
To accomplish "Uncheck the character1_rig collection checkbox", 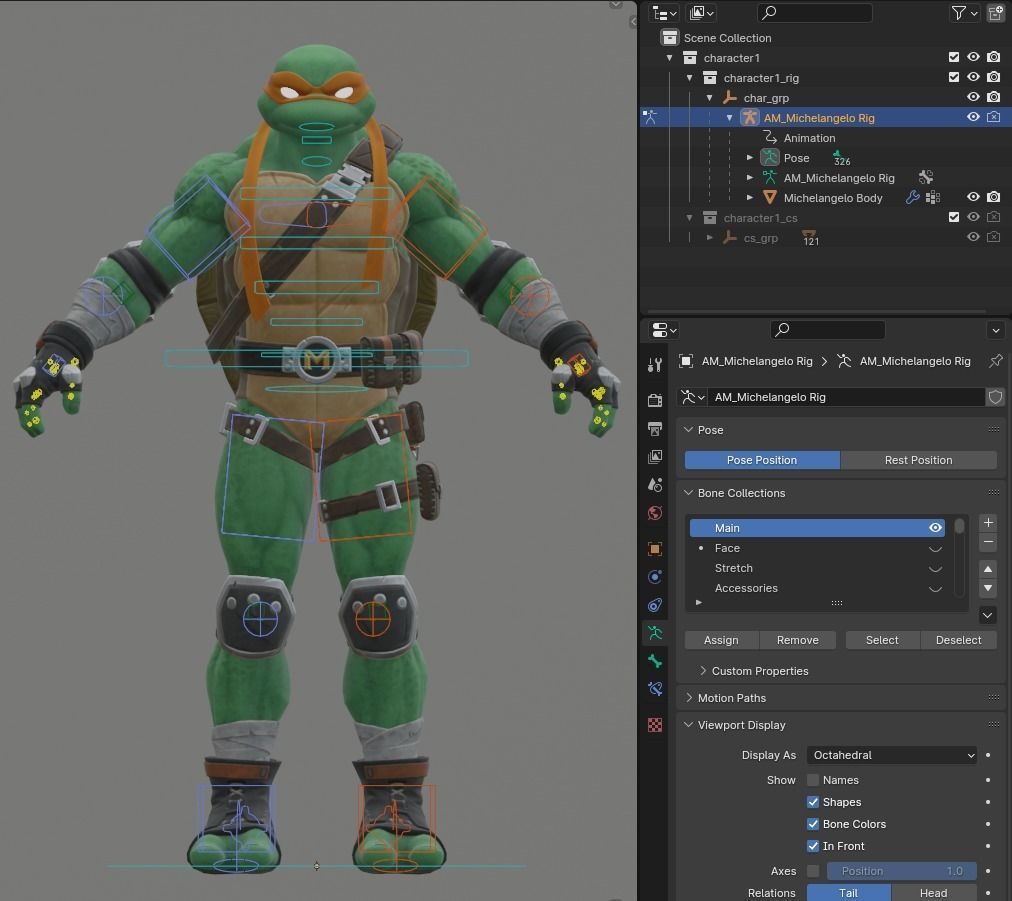I will [x=954, y=77].
